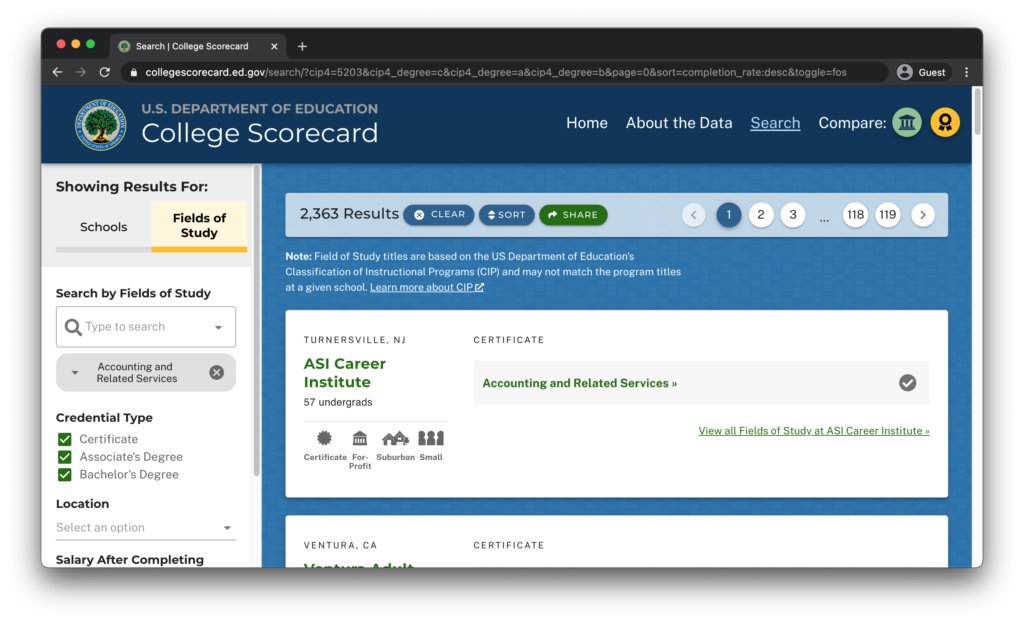Open the Chrome three-dot menu
The width and height of the screenshot is (1024, 622).
coord(967,72)
